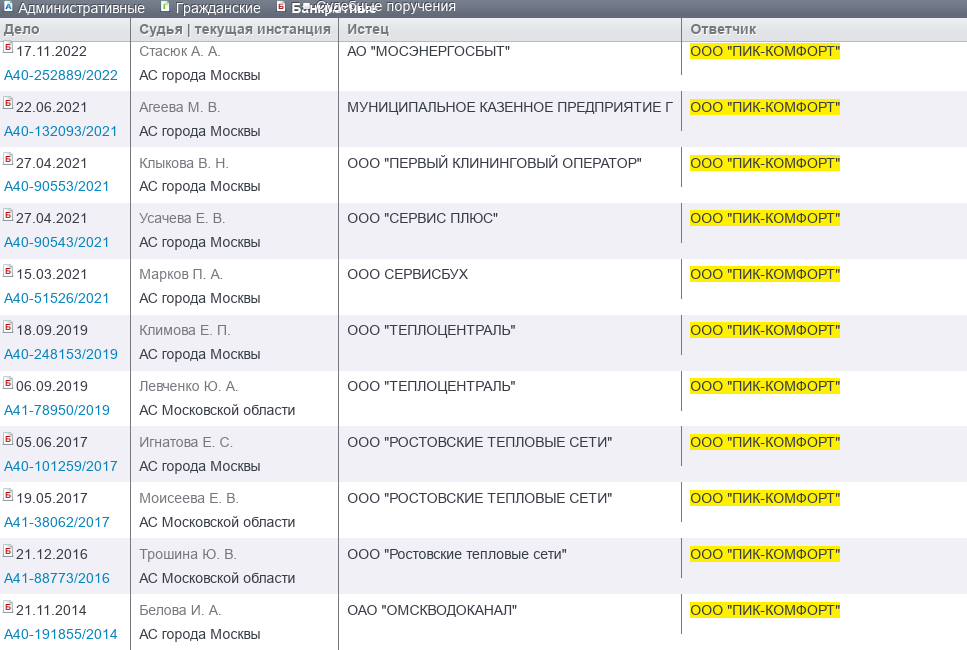Click the blue icon of the Административные filter
This screenshot has height=650, width=967.
coord(8,8)
